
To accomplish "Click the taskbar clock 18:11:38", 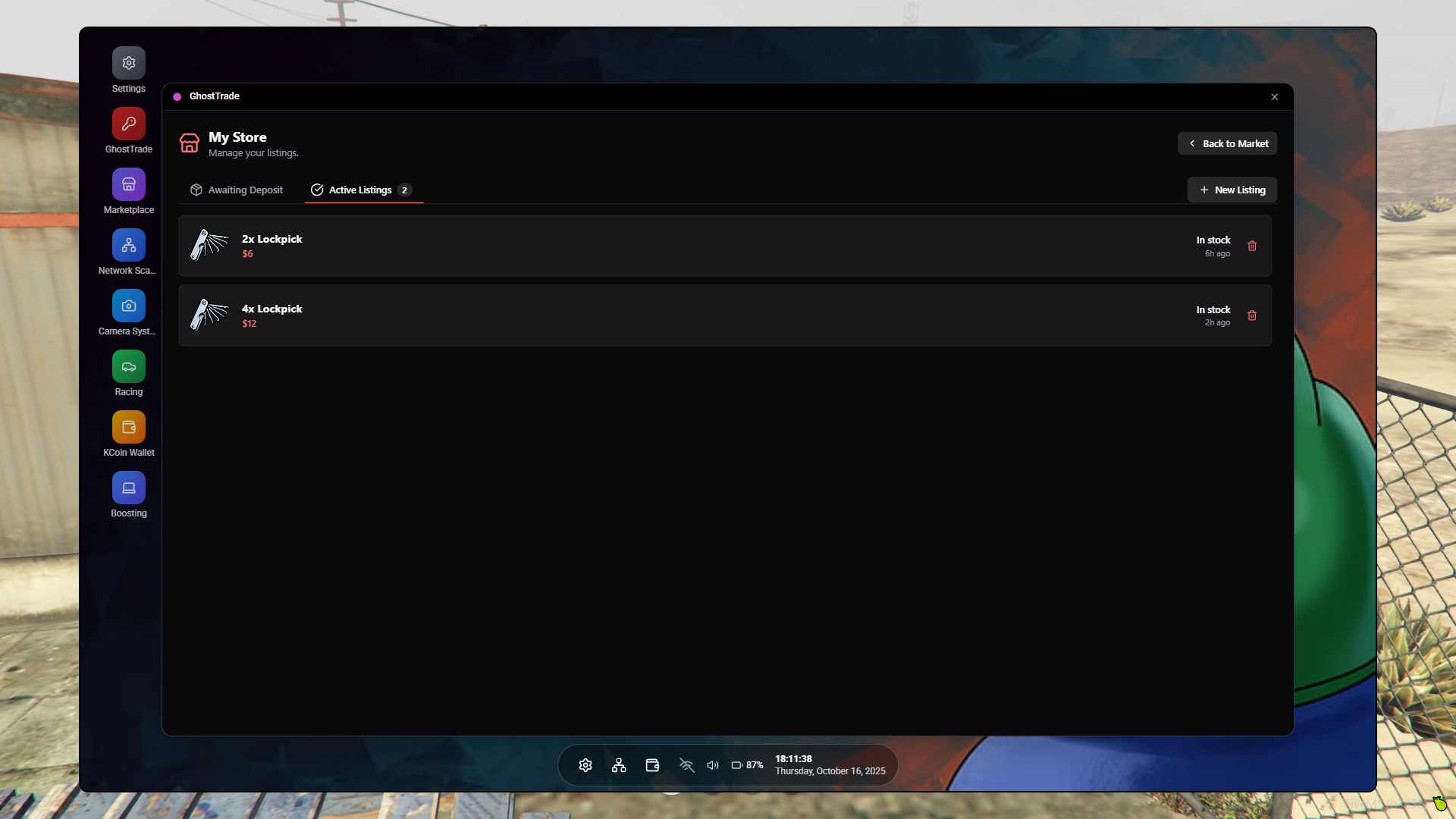I will click(x=793, y=759).
